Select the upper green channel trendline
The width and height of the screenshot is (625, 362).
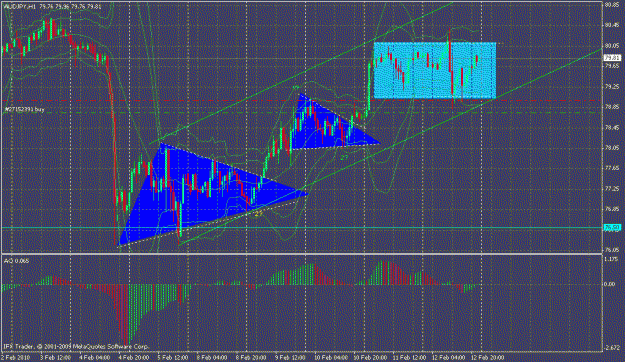tap(301, 73)
